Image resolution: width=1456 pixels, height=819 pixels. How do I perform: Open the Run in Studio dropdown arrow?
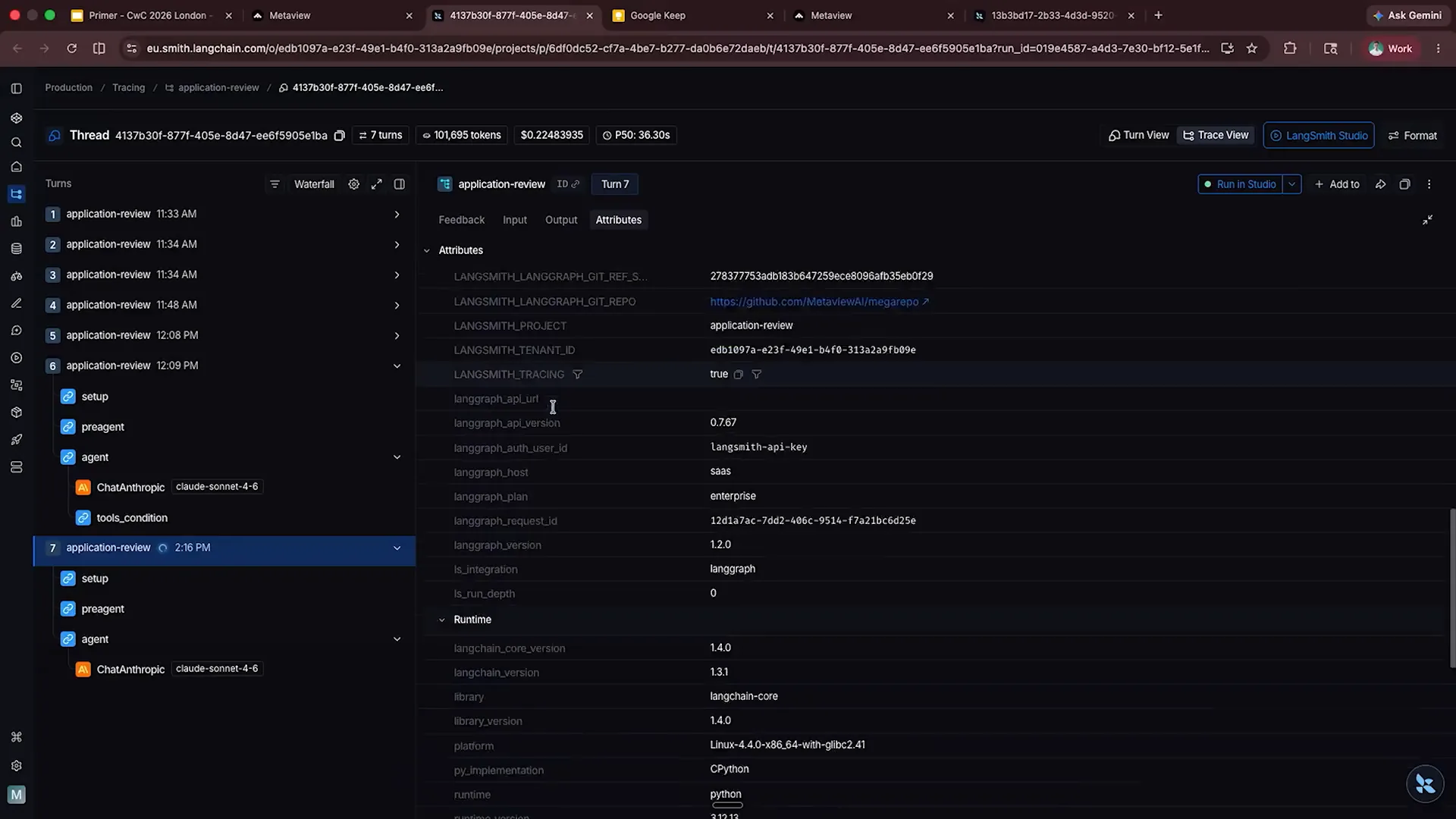(1292, 184)
